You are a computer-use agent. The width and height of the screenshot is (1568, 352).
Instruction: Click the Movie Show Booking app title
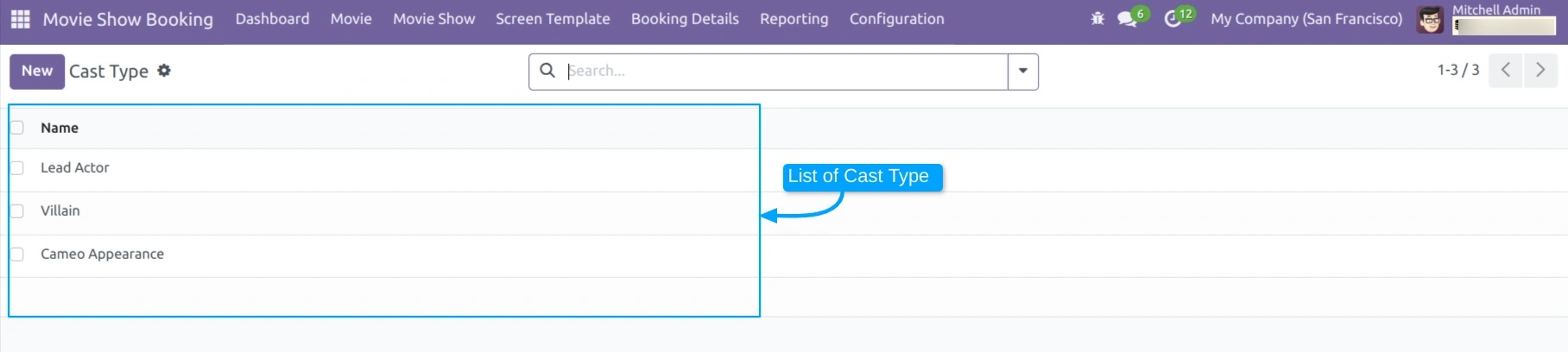(128, 19)
